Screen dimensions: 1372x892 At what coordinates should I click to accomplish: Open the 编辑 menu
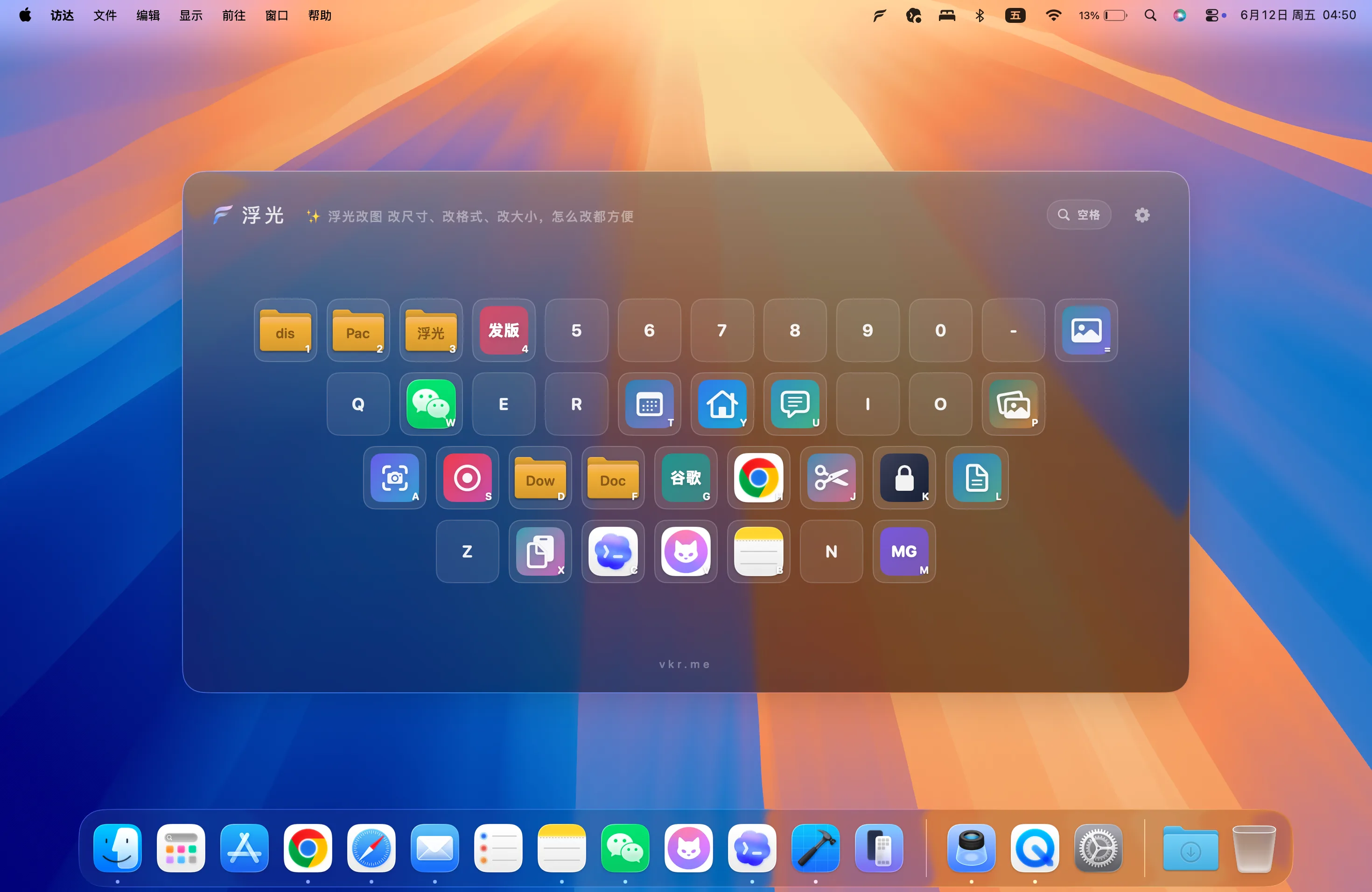pos(148,15)
